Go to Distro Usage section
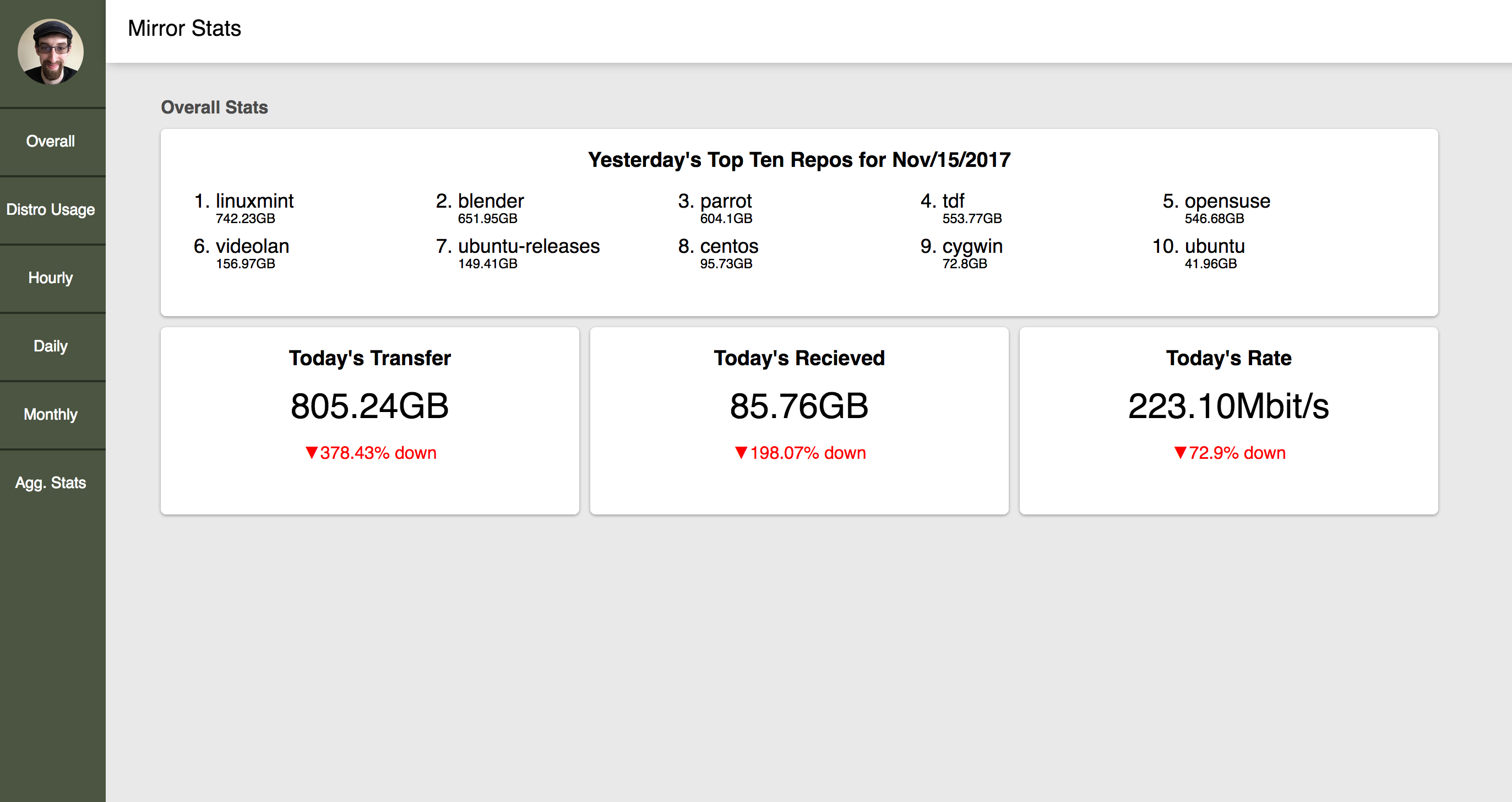The width and height of the screenshot is (1512, 802). pos(51,210)
